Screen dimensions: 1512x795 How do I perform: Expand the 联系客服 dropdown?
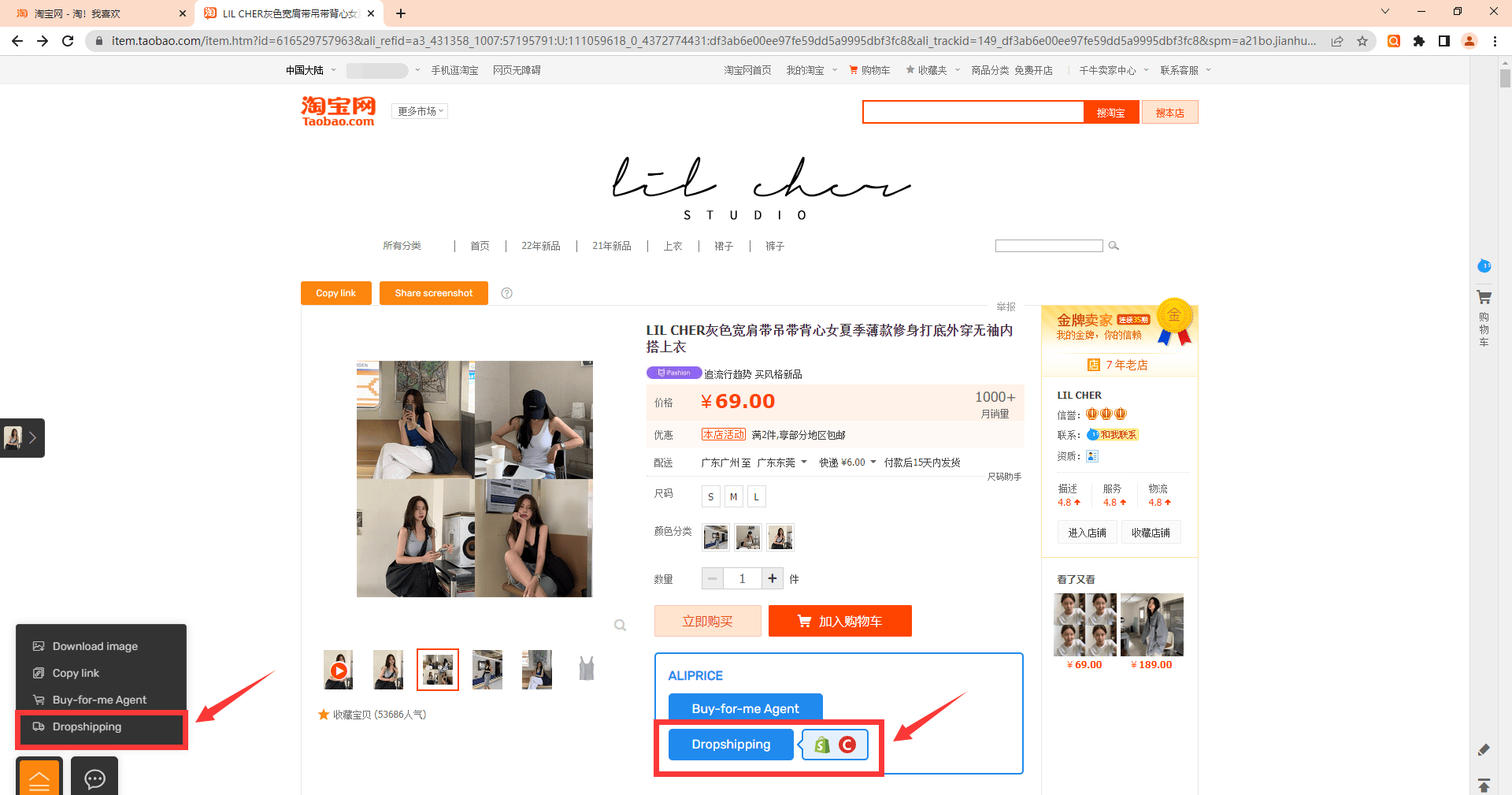(x=1185, y=70)
